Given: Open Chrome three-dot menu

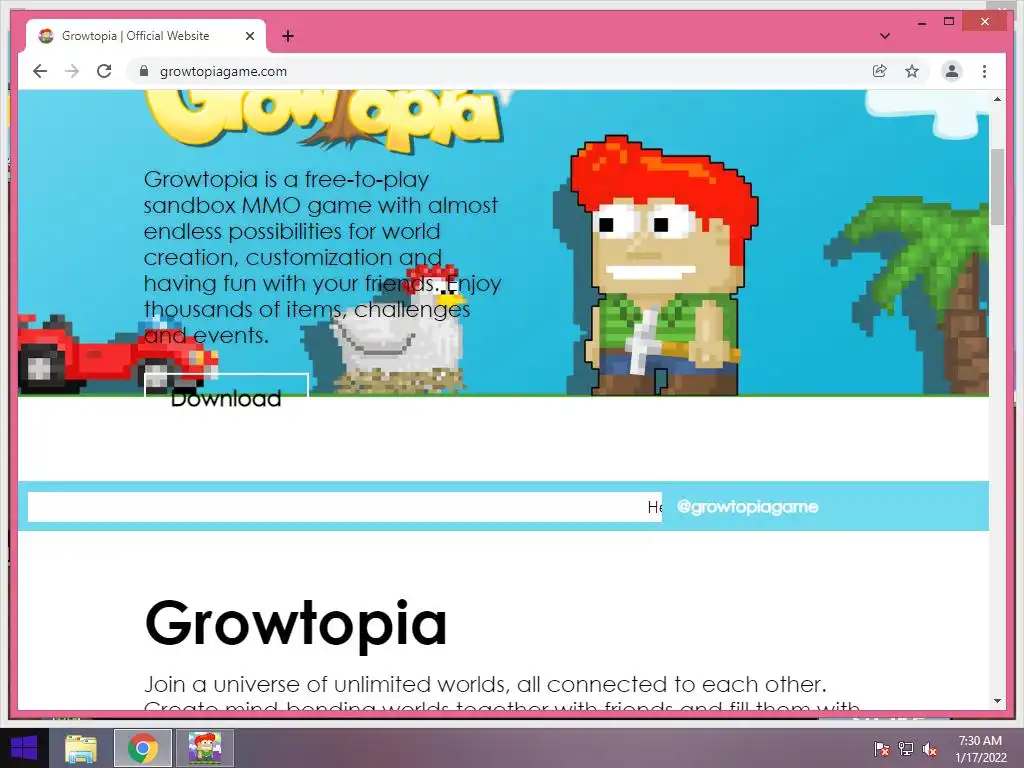Looking at the screenshot, I should click(x=984, y=71).
